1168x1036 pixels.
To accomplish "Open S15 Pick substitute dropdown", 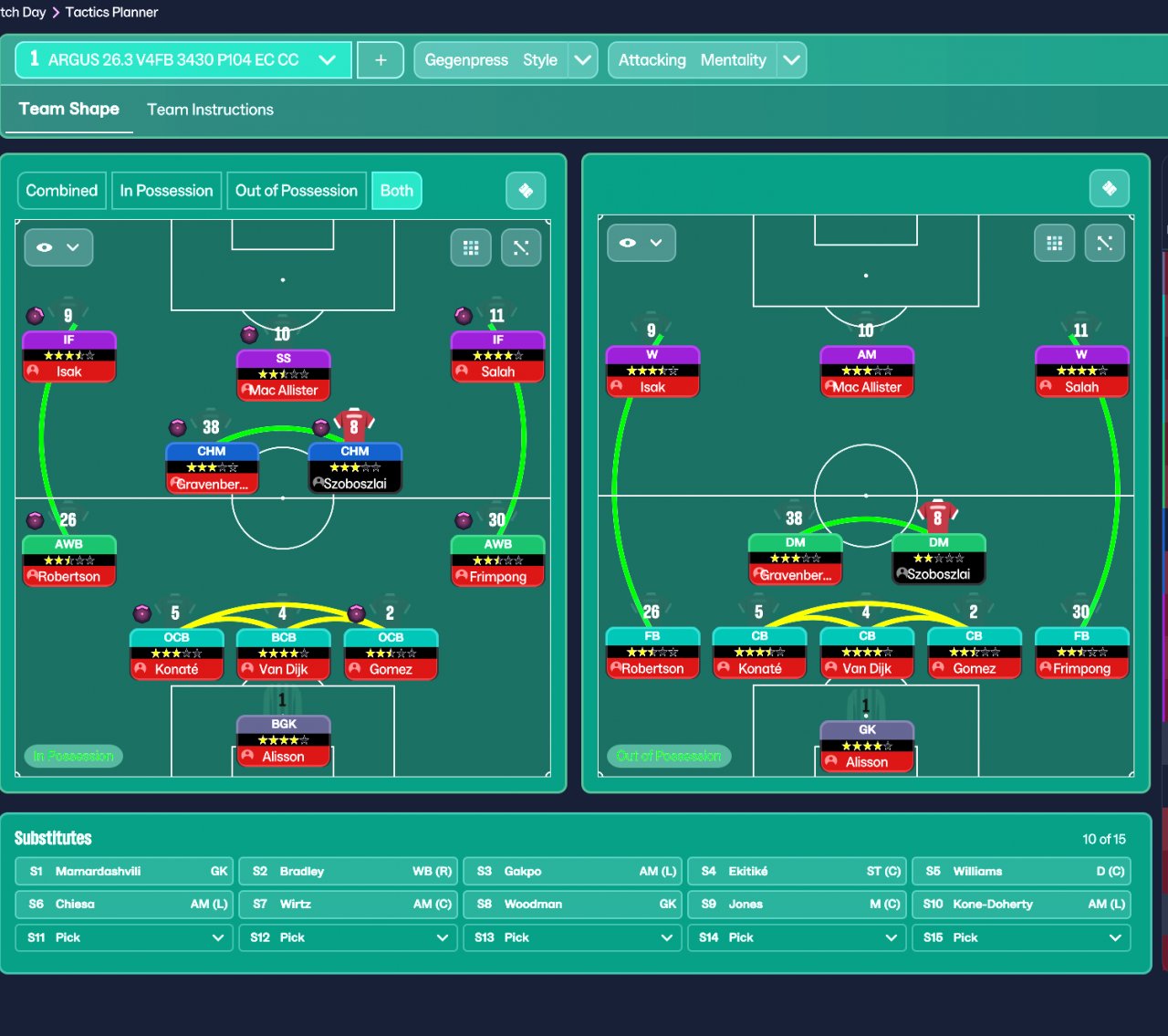I will 1021,937.
